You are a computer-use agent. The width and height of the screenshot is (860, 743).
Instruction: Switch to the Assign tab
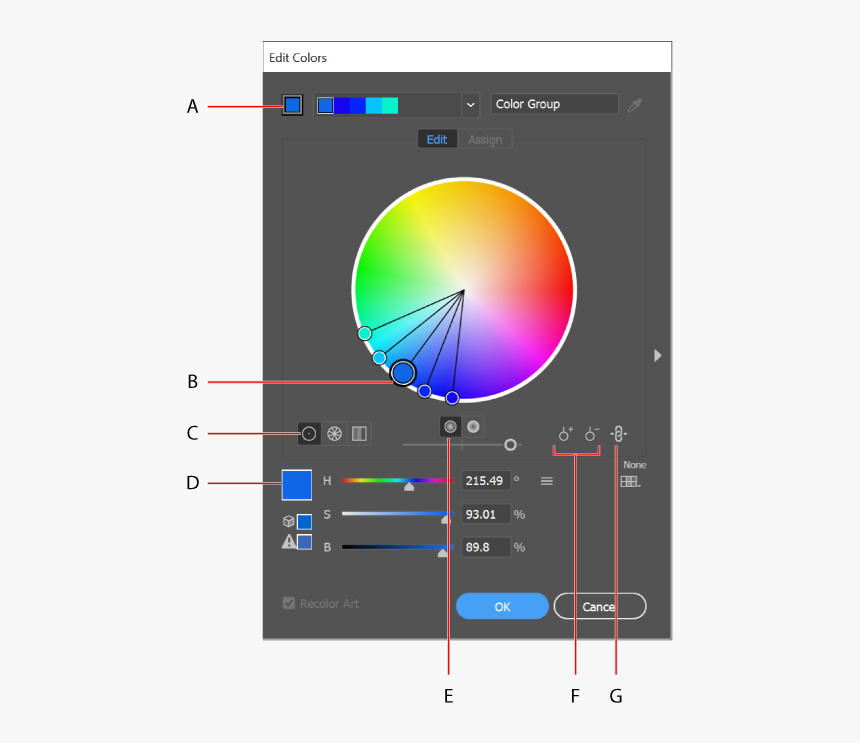pos(485,139)
